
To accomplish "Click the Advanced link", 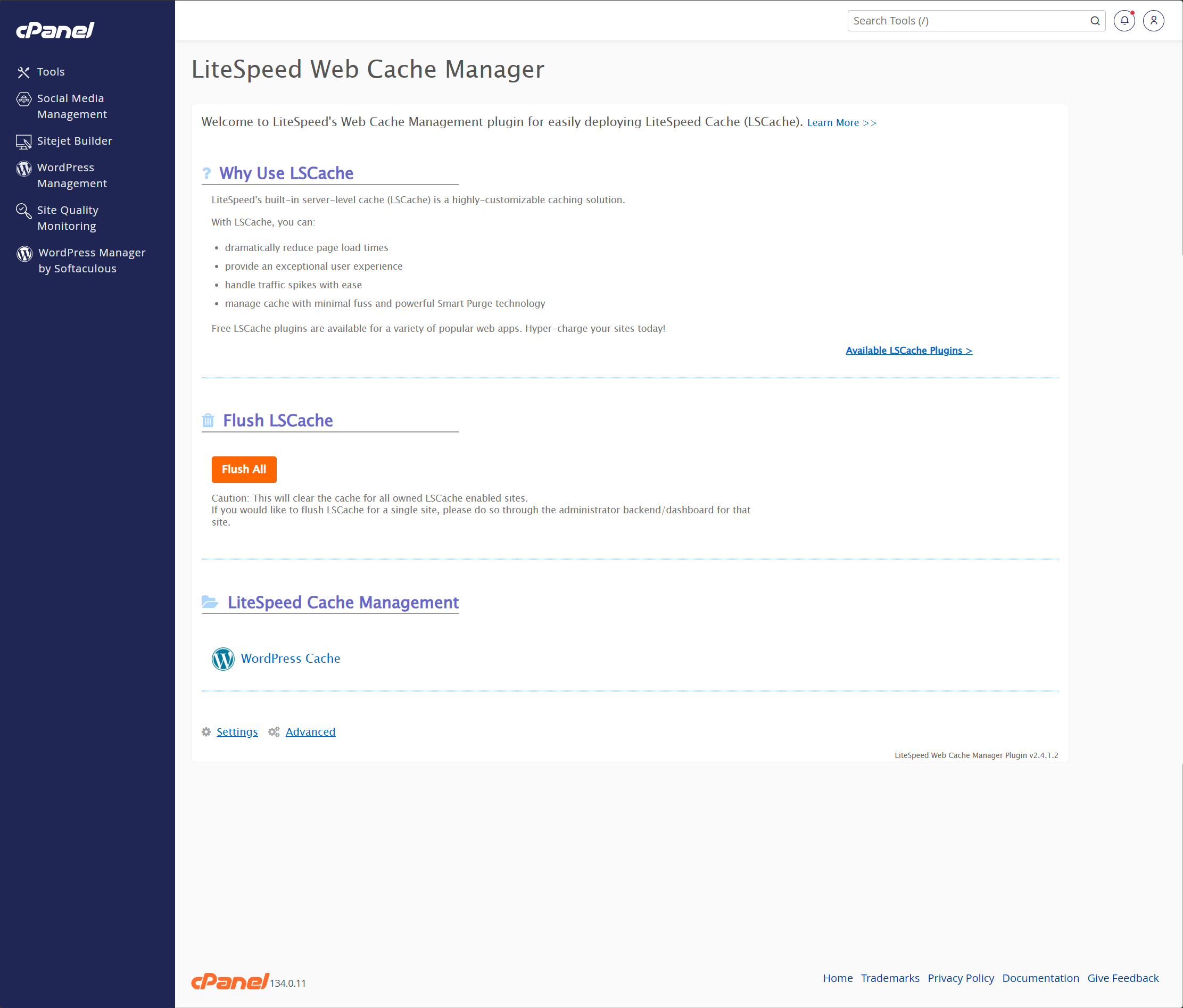I will click(x=310, y=732).
